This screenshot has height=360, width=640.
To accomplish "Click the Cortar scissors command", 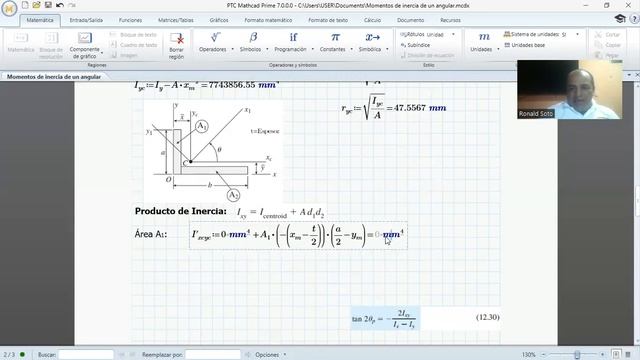I will [x=607, y=35].
